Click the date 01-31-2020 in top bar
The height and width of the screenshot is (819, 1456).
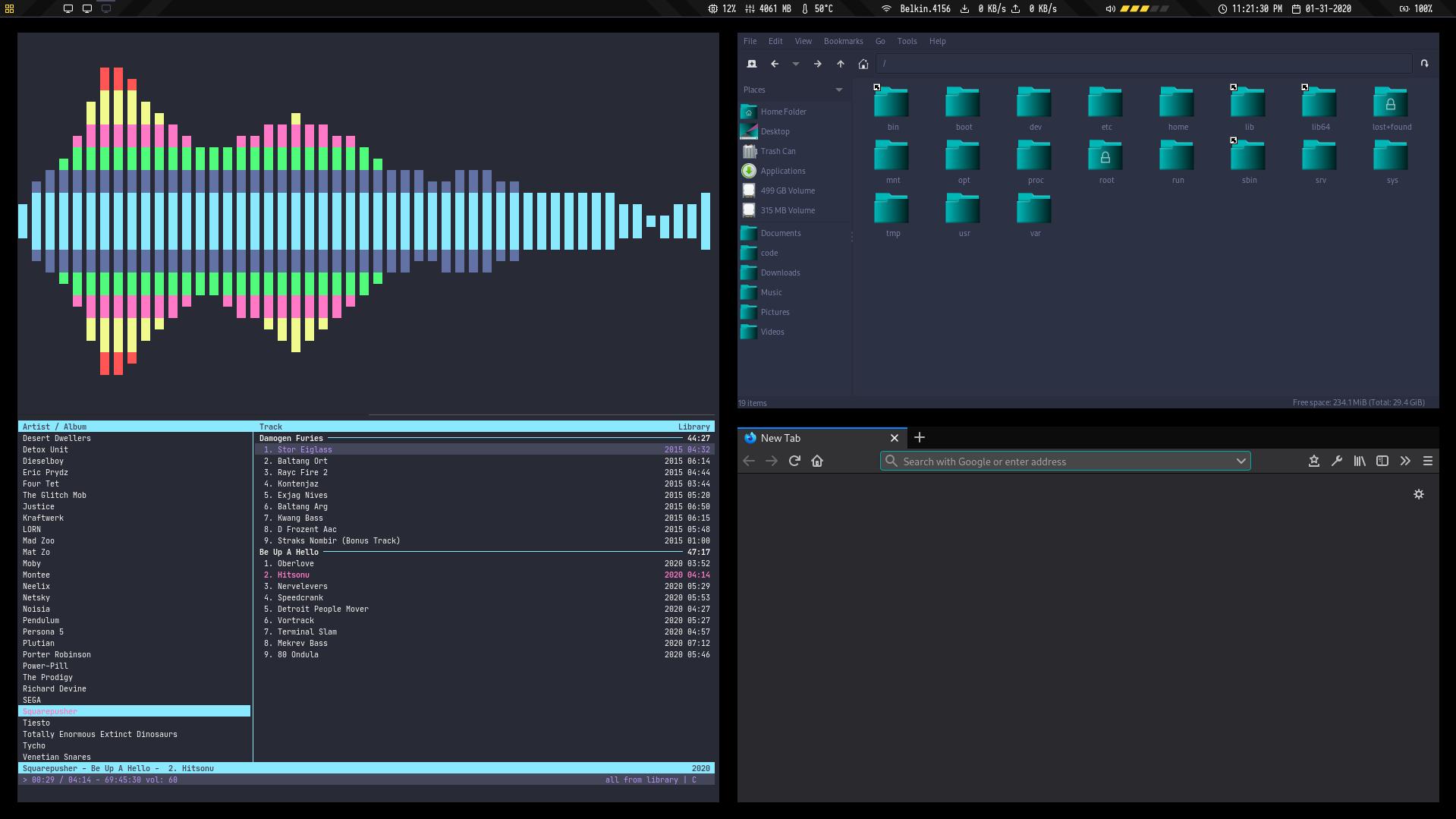[1321, 8]
